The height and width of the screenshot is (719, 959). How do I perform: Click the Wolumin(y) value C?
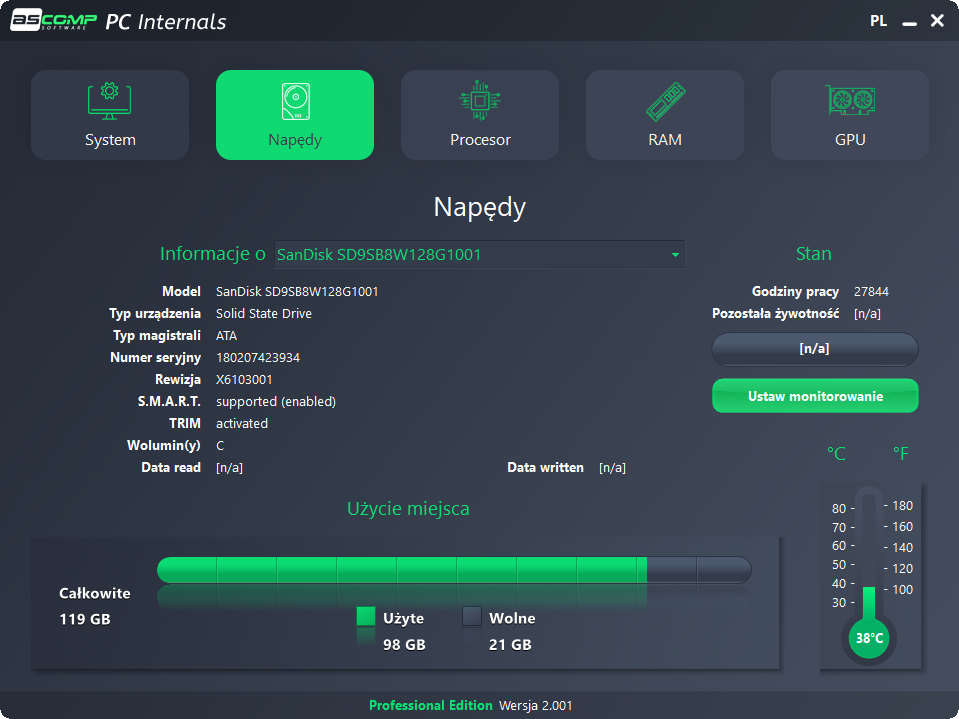pyautogui.click(x=220, y=446)
